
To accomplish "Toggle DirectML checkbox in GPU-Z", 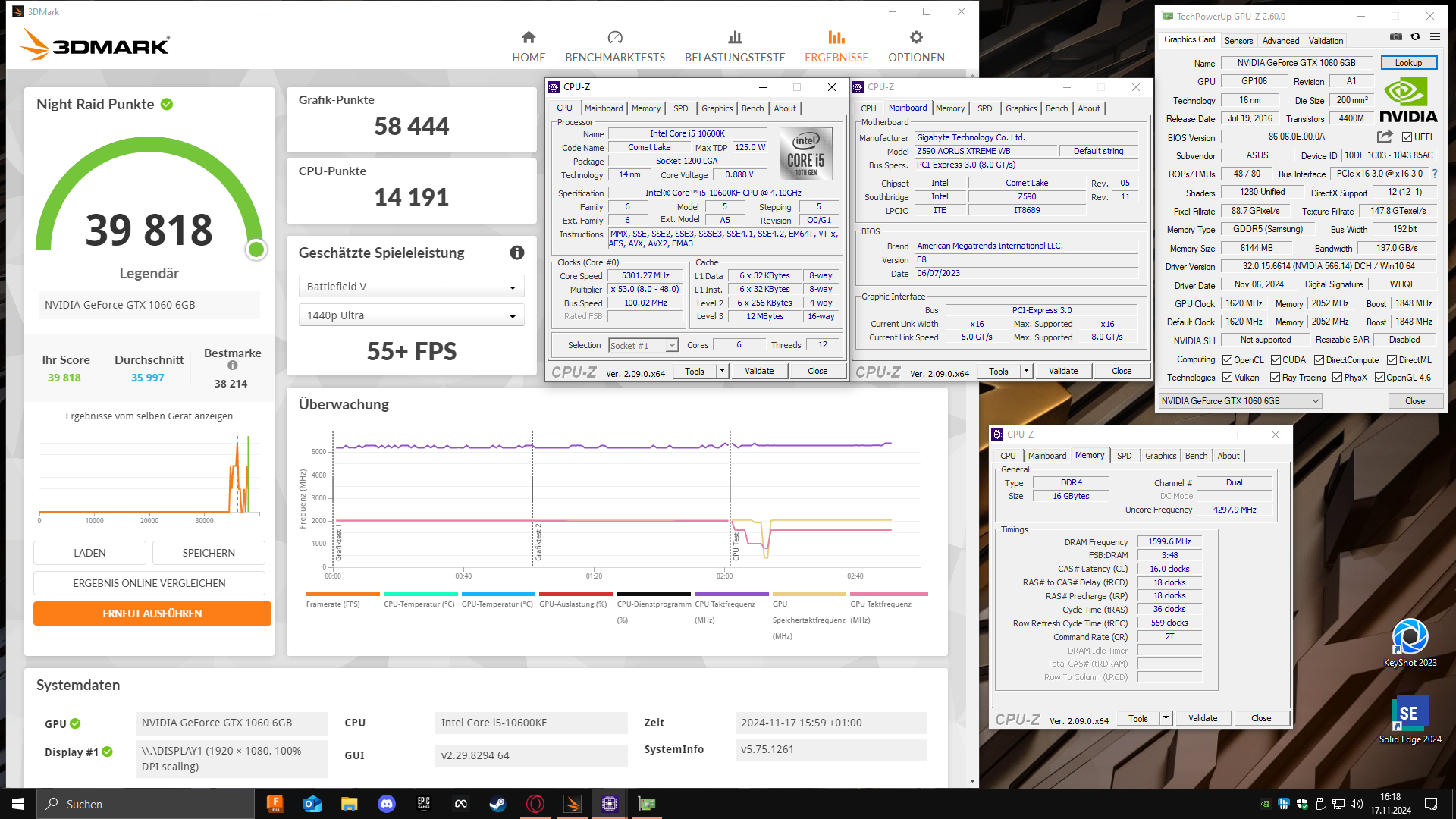I will click(1392, 360).
